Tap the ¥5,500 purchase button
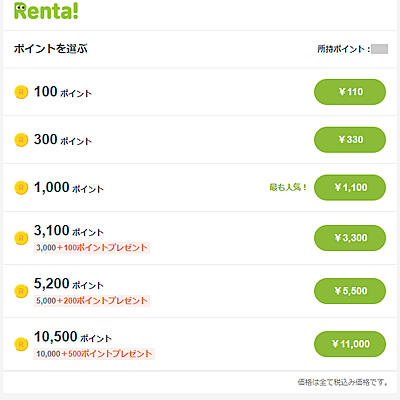The height and width of the screenshot is (400, 400). tap(350, 291)
